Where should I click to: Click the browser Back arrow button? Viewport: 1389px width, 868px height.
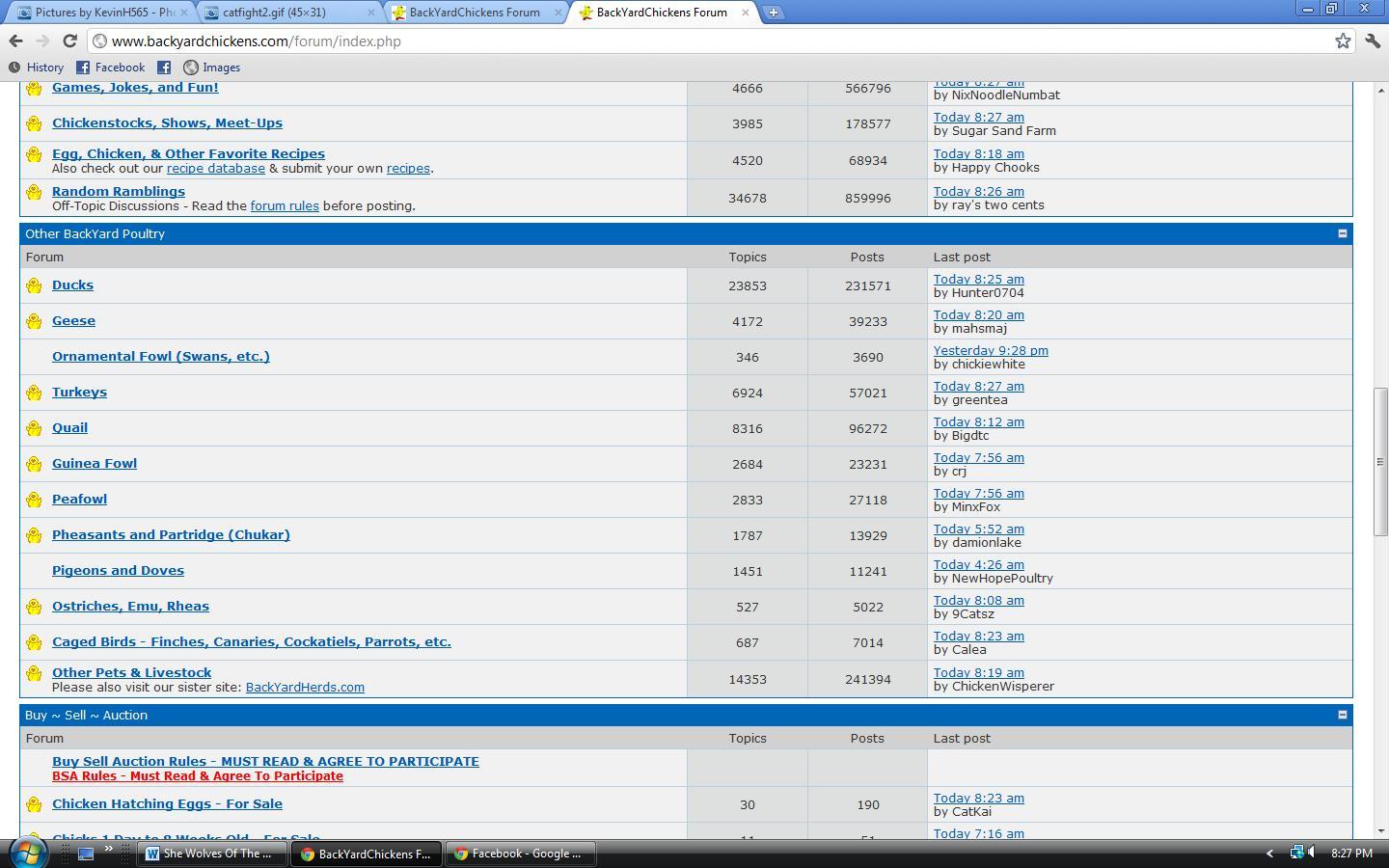(15, 41)
